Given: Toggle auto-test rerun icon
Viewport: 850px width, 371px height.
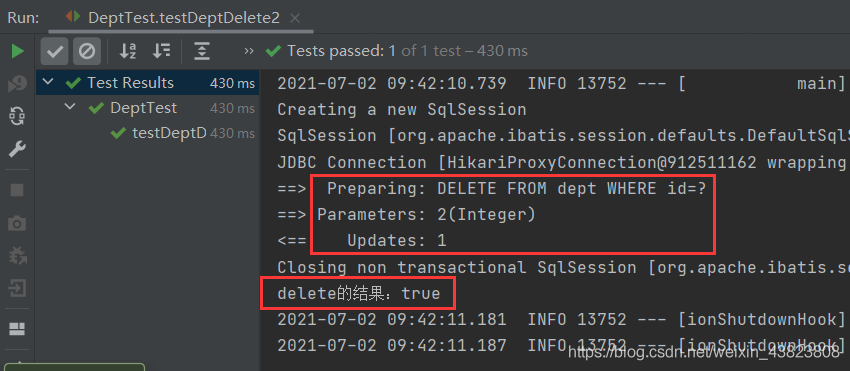Looking at the screenshot, I should 17,116.
